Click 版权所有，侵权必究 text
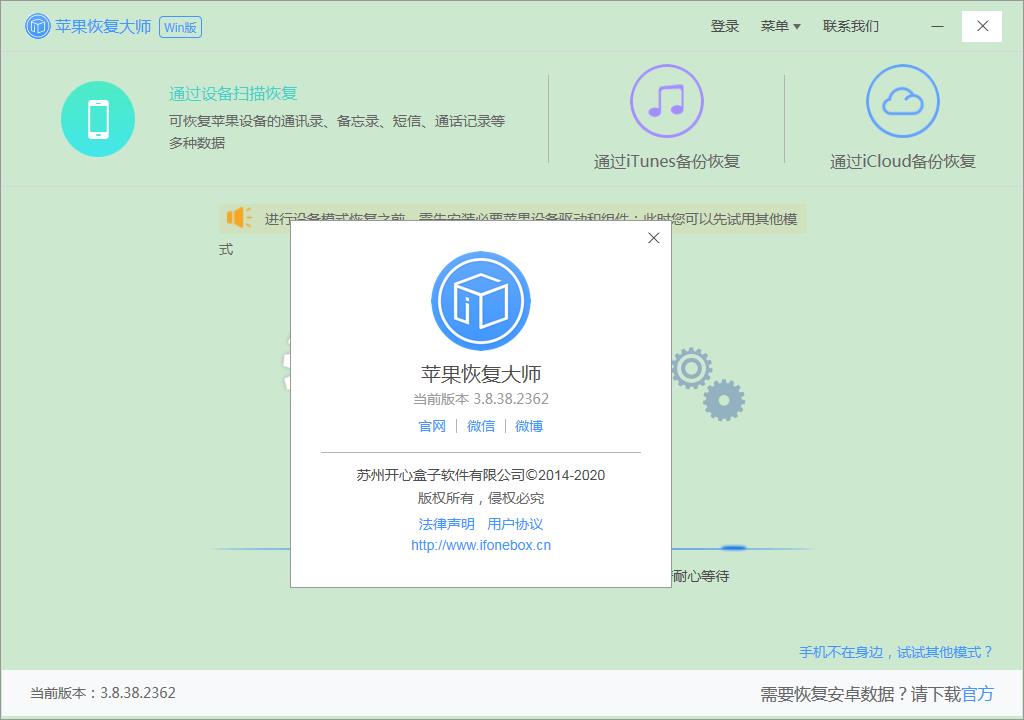 [x=481, y=499]
